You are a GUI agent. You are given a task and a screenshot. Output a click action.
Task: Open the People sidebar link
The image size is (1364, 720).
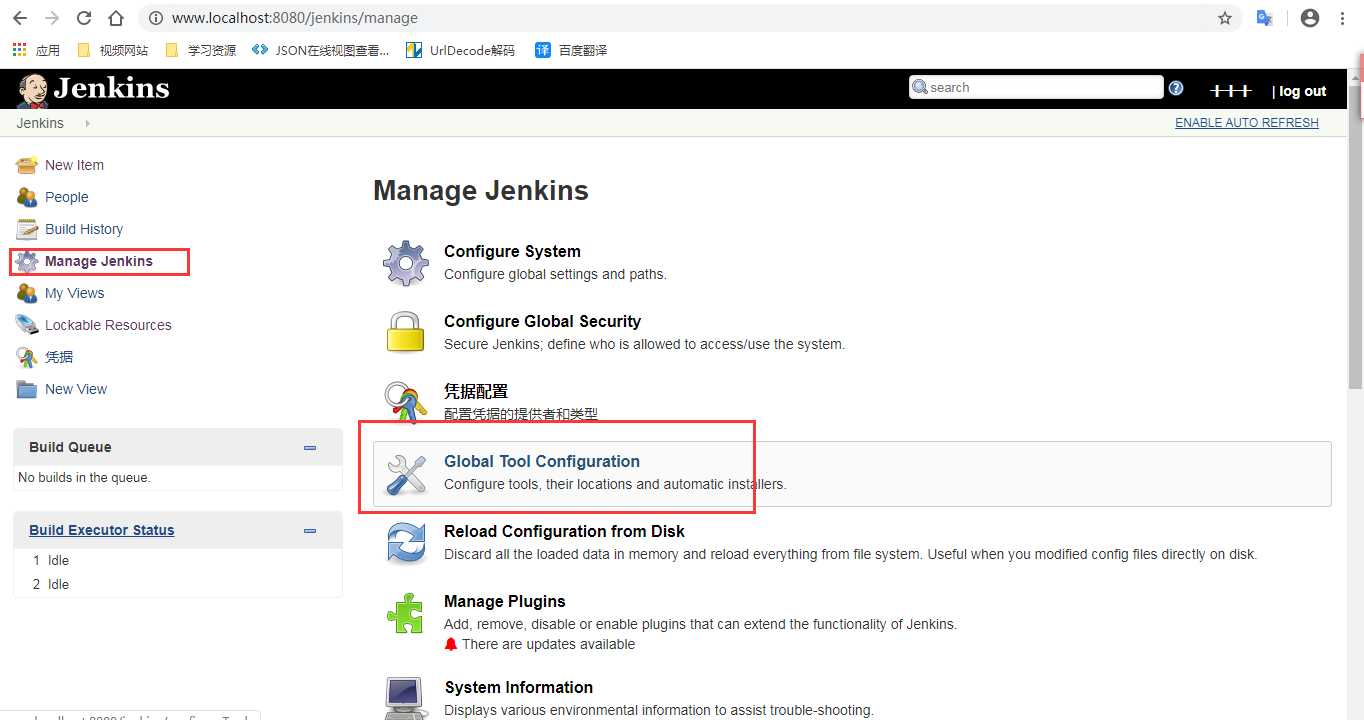point(67,197)
